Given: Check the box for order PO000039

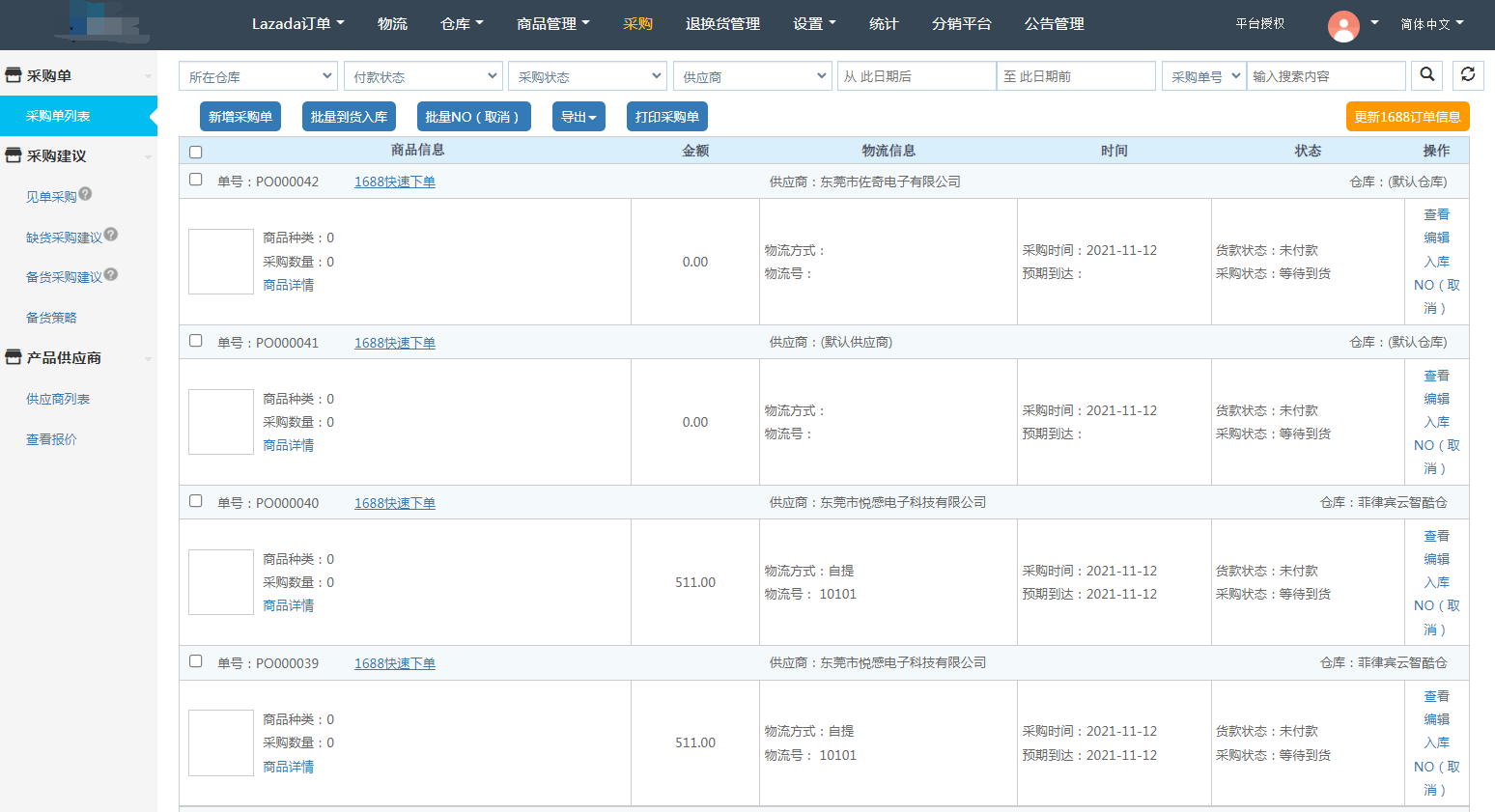Looking at the screenshot, I should pyautogui.click(x=196, y=661).
